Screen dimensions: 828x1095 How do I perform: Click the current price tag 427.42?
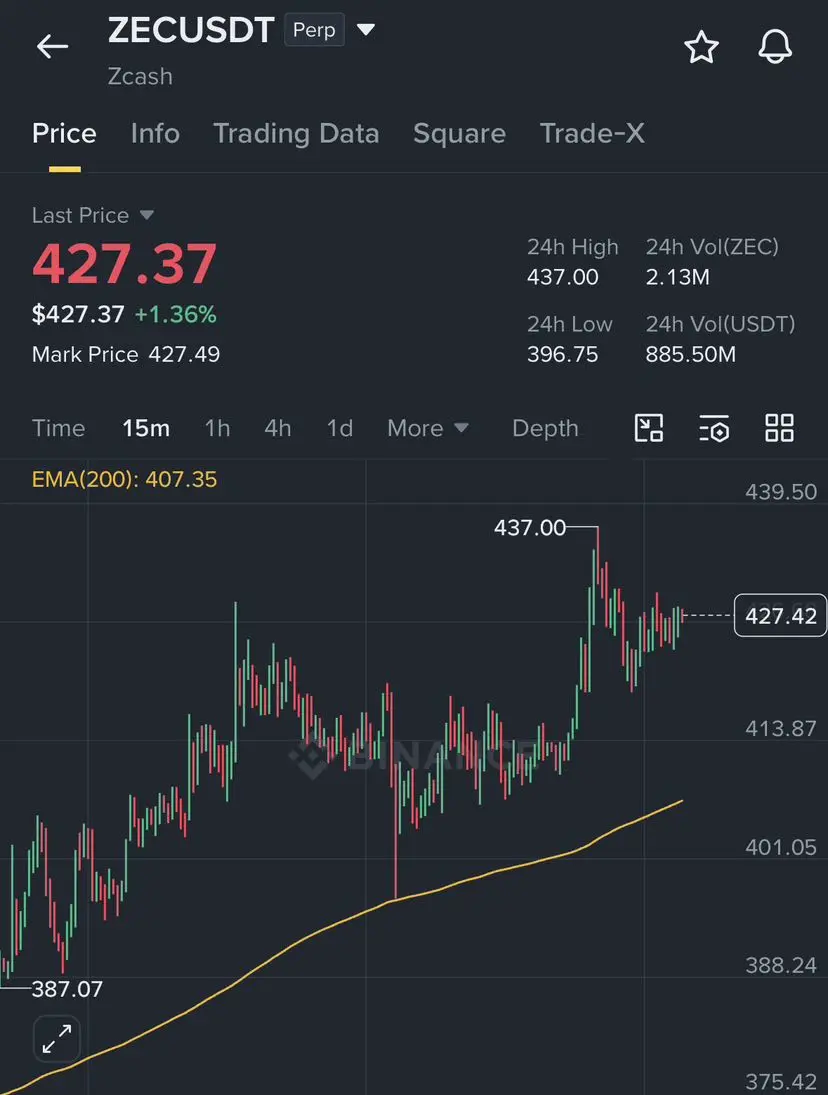[780, 615]
